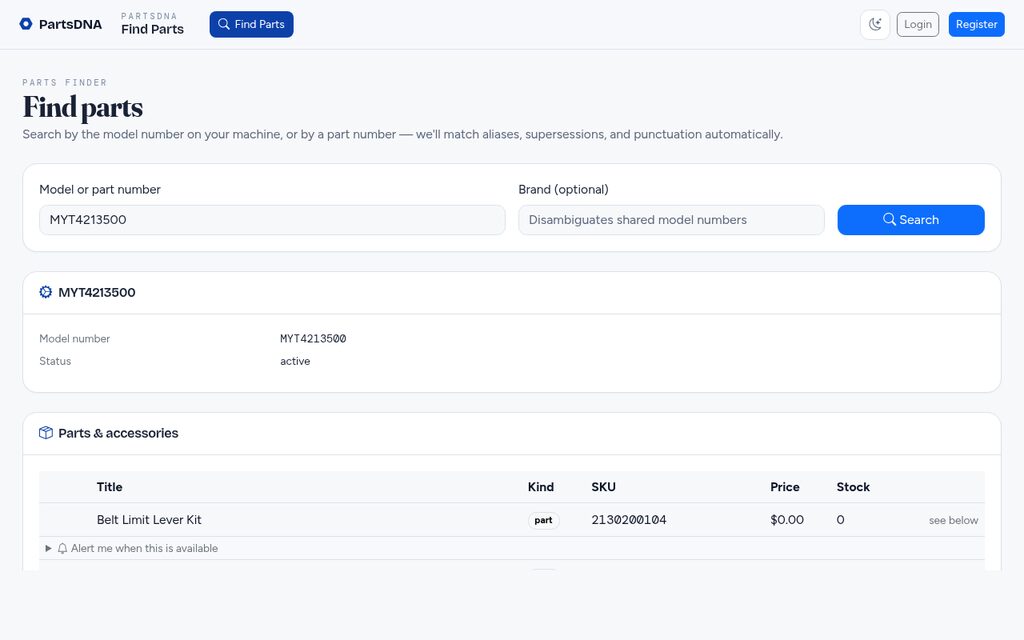Screen dimensions: 1024x640
Task: Click the 'part' kind badge
Action: 543,520
